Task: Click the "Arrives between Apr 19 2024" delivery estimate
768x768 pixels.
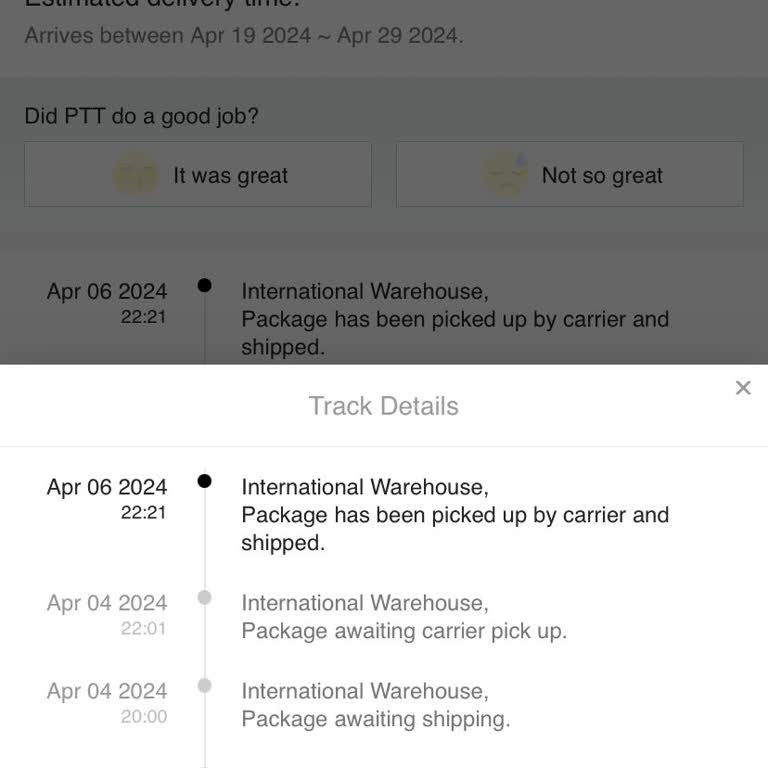Action: point(244,36)
